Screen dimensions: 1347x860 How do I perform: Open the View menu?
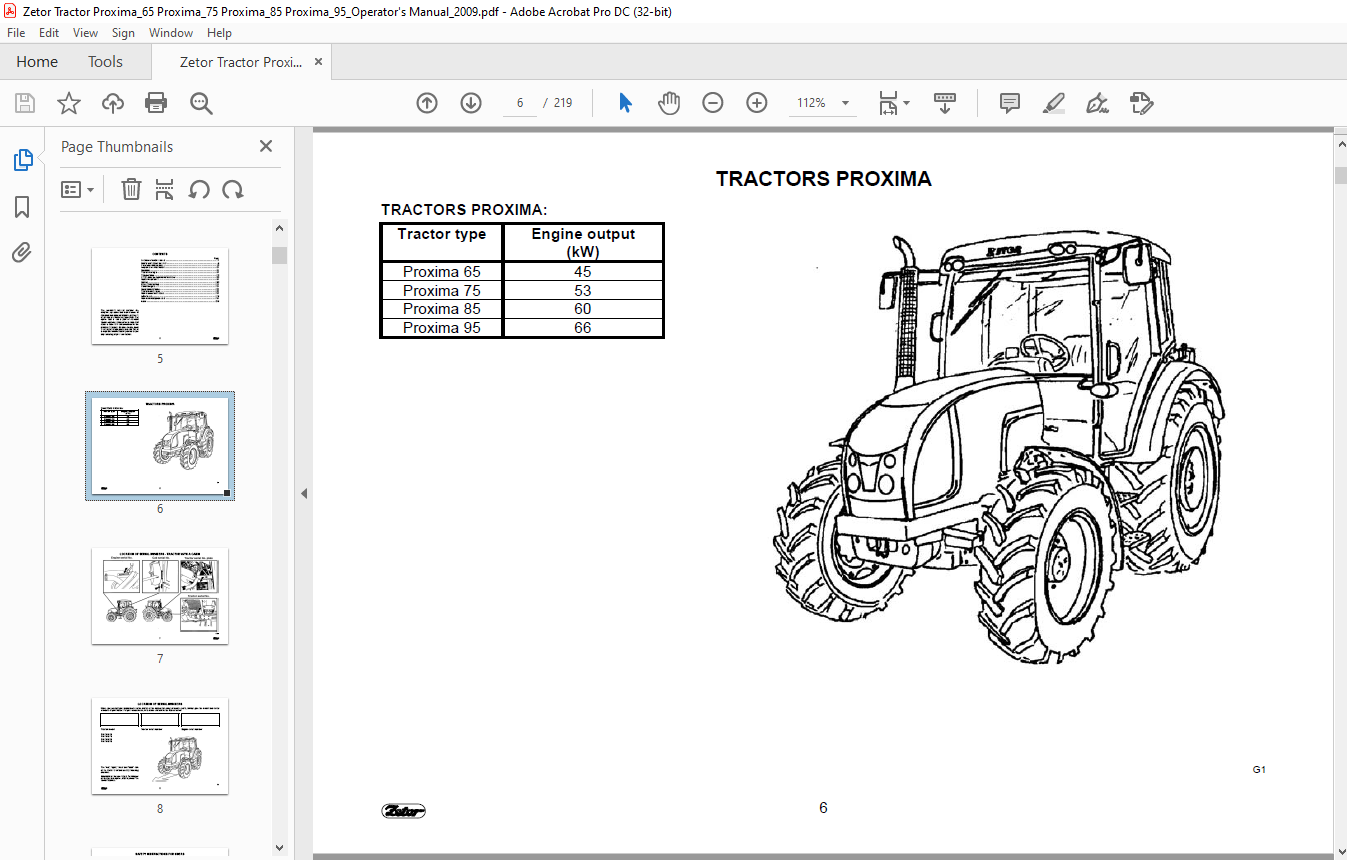[x=86, y=33]
